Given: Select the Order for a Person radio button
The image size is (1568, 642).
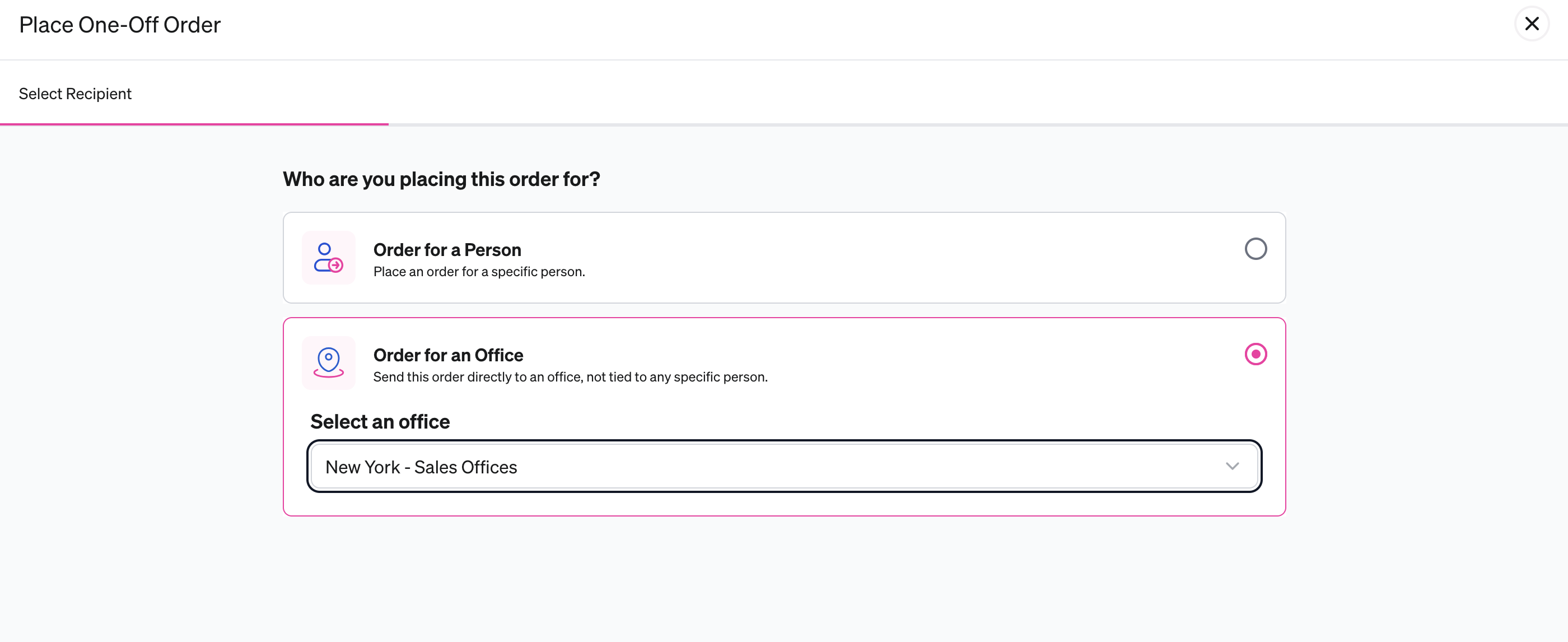Looking at the screenshot, I should (1255, 249).
